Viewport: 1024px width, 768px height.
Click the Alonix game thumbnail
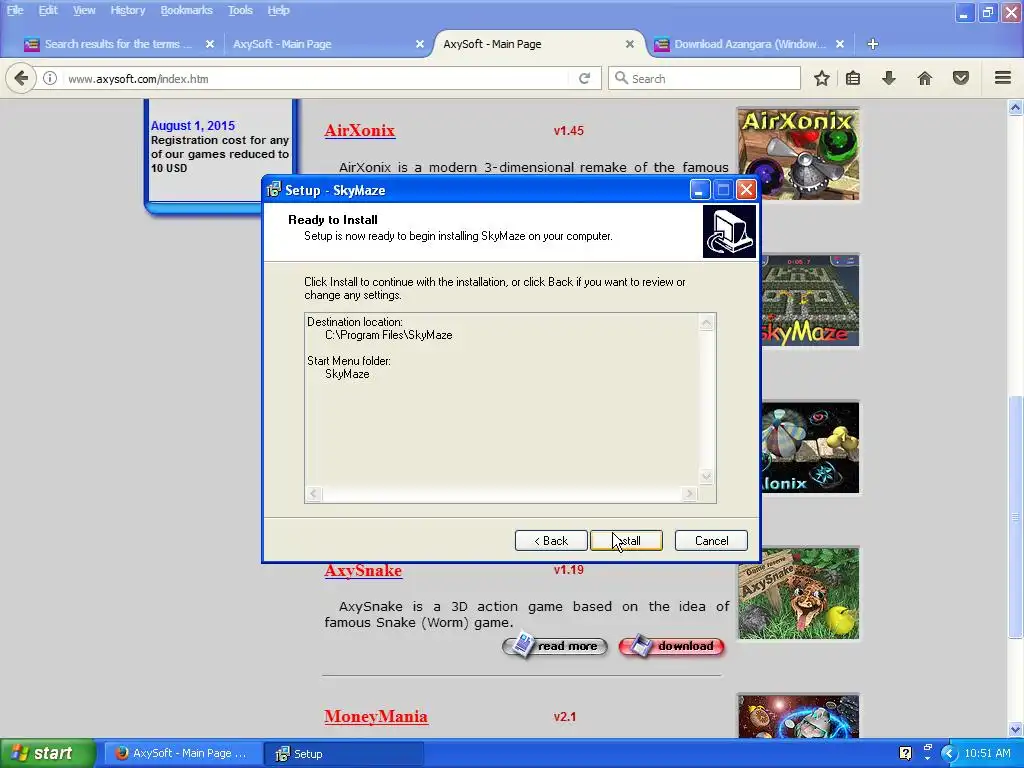tap(810, 447)
